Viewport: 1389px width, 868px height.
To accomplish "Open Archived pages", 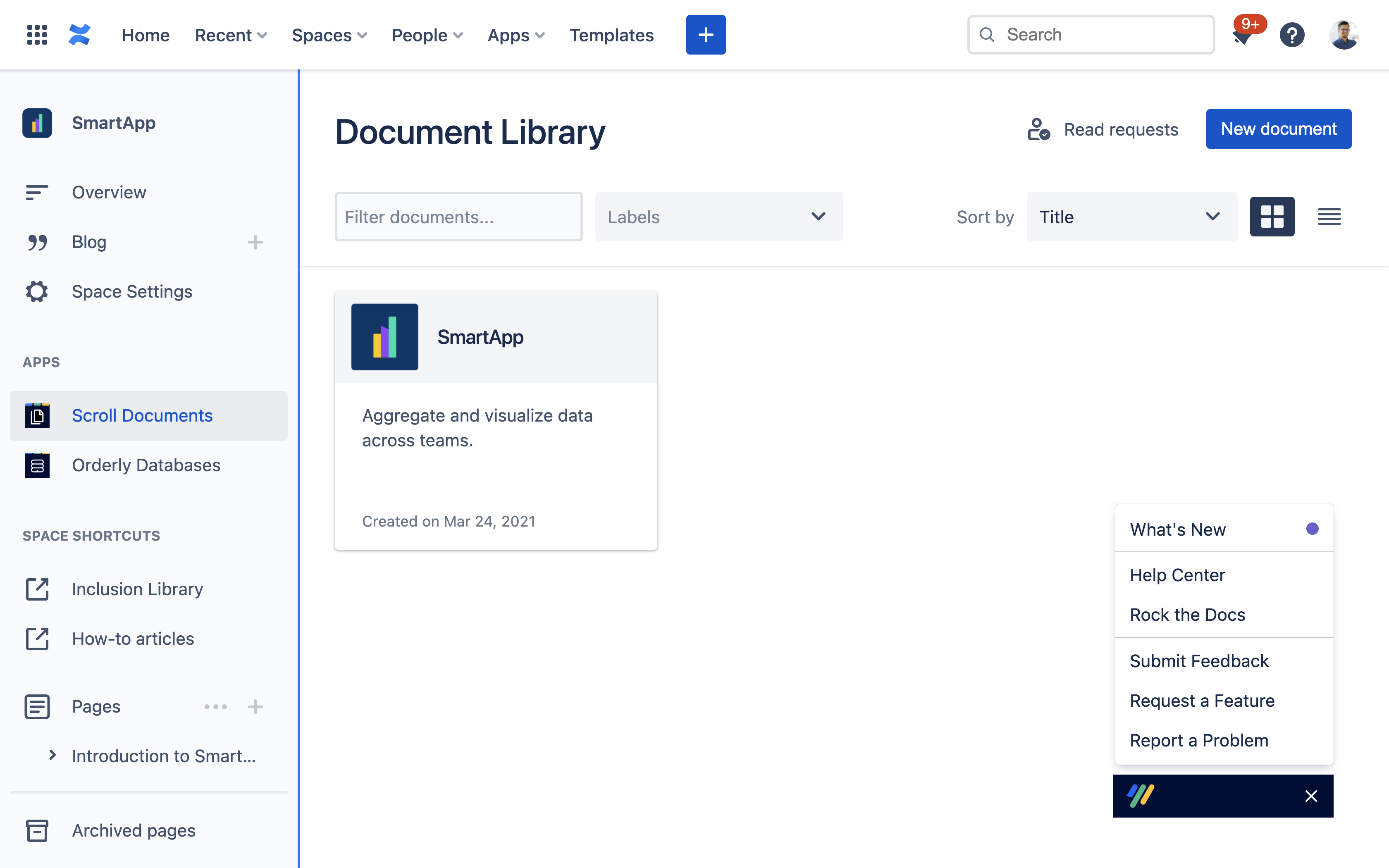I will [133, 830].
